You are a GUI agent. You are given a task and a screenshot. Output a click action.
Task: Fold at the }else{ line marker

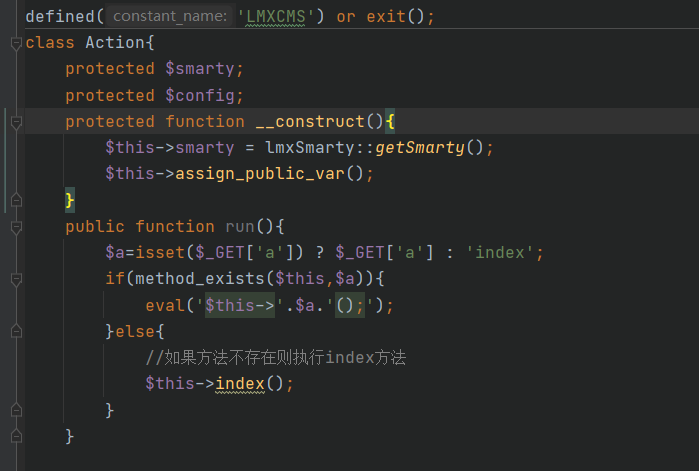click(x=16, y=332)
